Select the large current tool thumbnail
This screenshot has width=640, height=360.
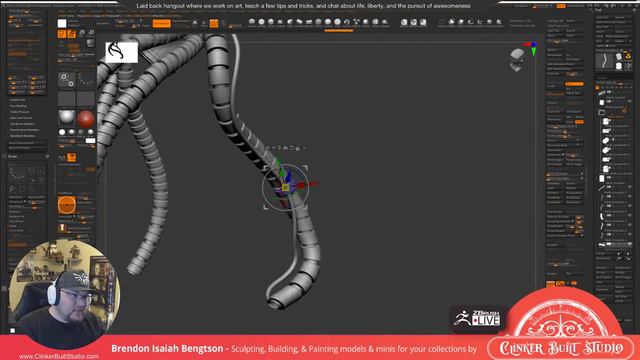click(x=604, y=61)
